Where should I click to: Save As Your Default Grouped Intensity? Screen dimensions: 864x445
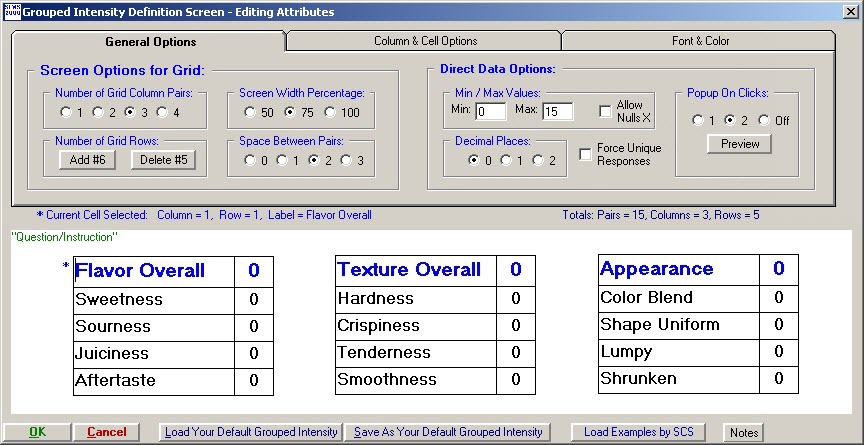(448, 432)
